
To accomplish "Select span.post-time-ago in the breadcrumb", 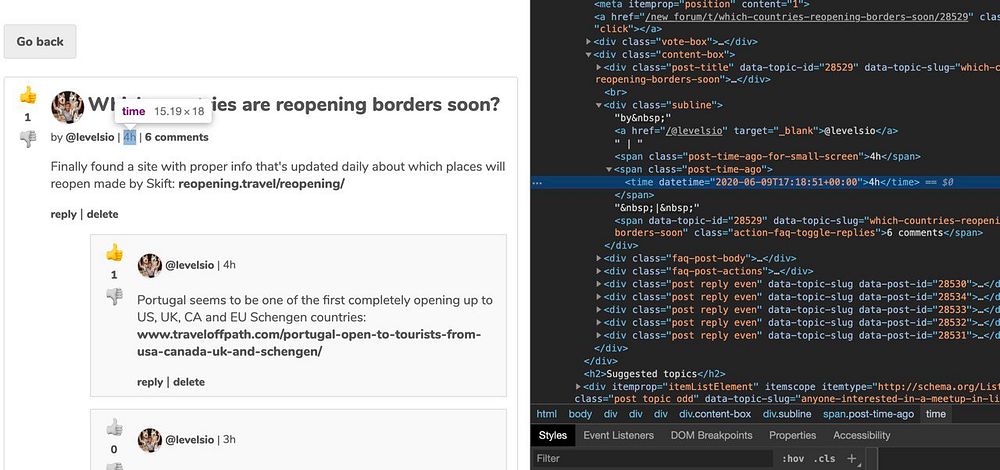I will [x=868, y=414].
